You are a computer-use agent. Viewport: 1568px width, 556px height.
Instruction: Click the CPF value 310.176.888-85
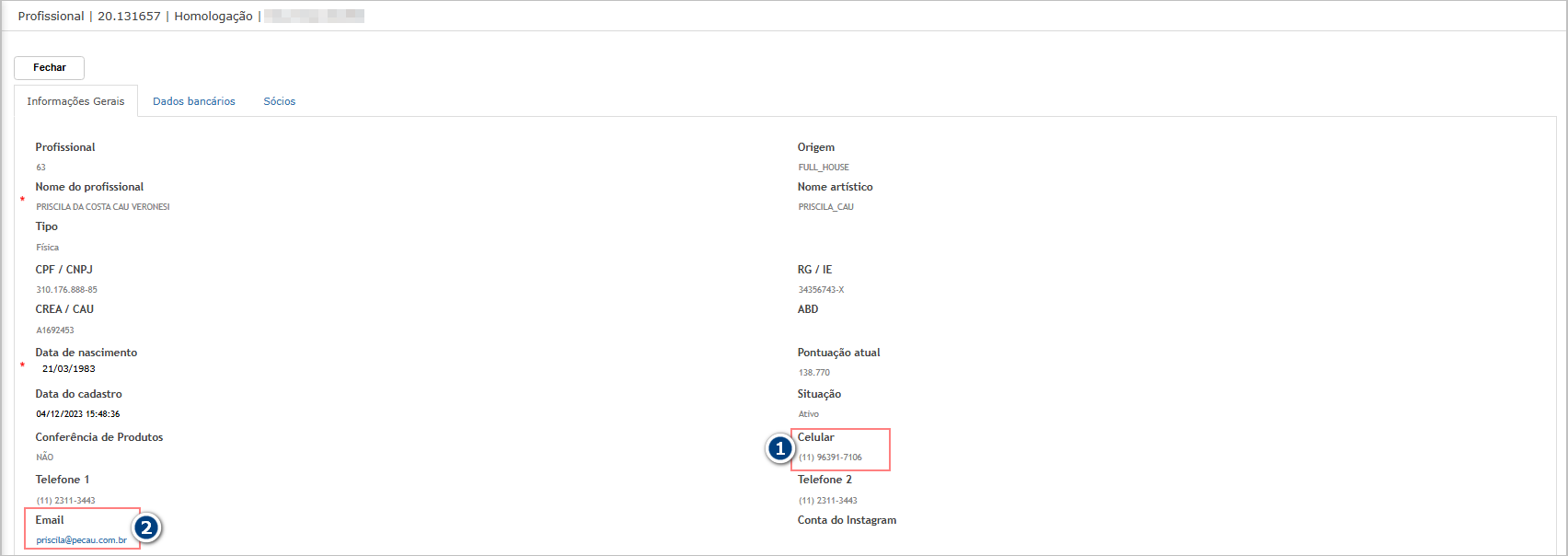pos(67,290)
